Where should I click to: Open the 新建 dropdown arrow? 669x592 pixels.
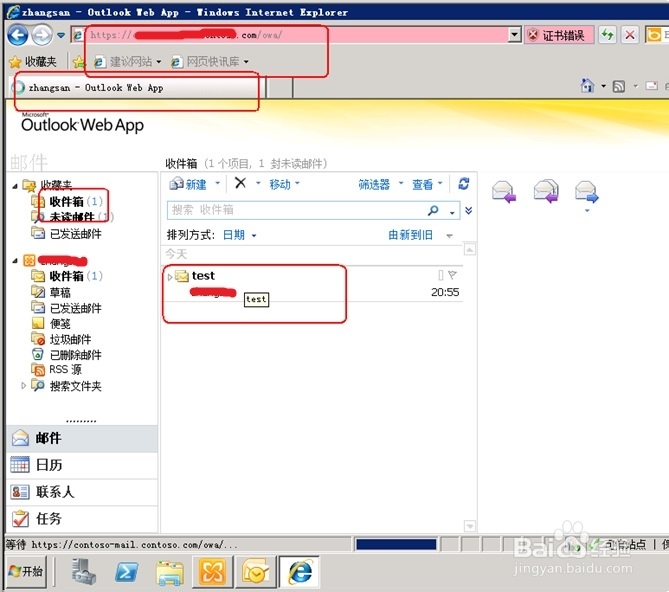218,183
